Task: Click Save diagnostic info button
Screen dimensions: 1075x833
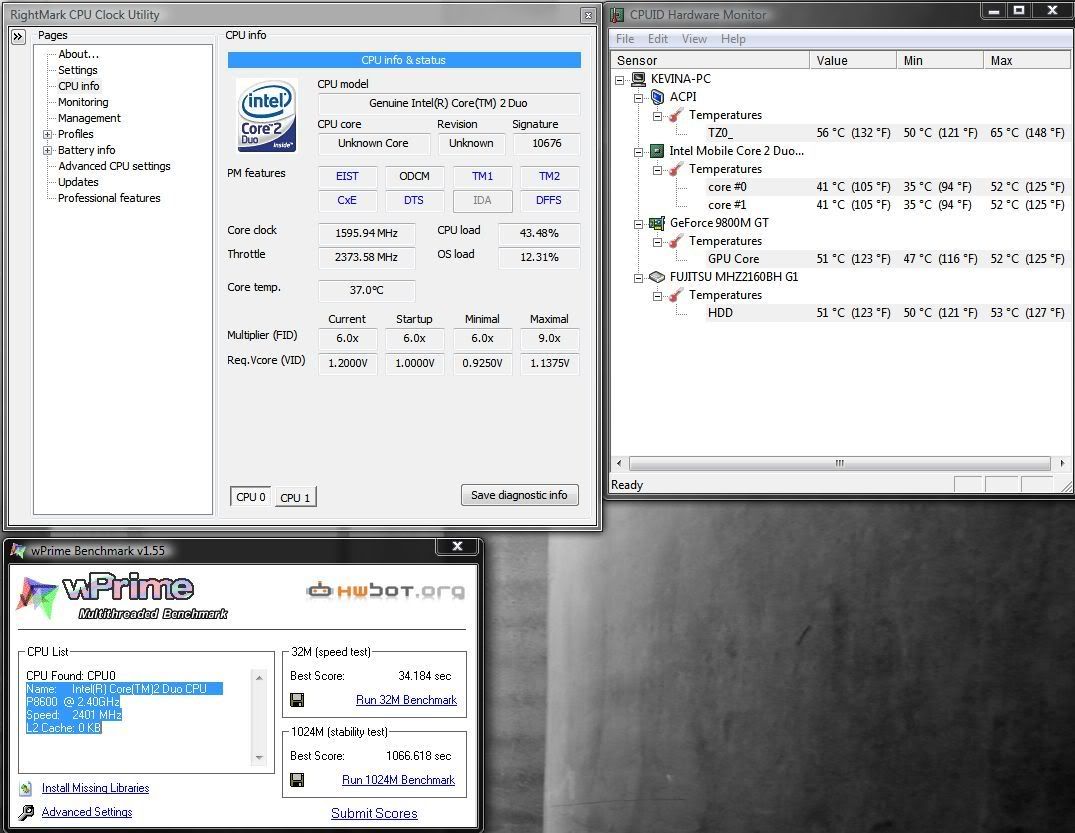Action: pyautogui.click(x=520, y=495)
